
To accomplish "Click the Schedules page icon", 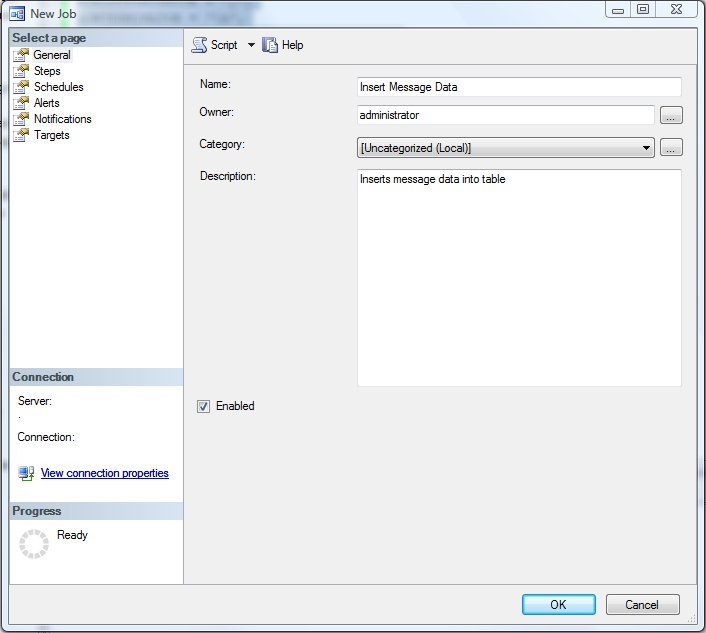I will pos(21,87).
